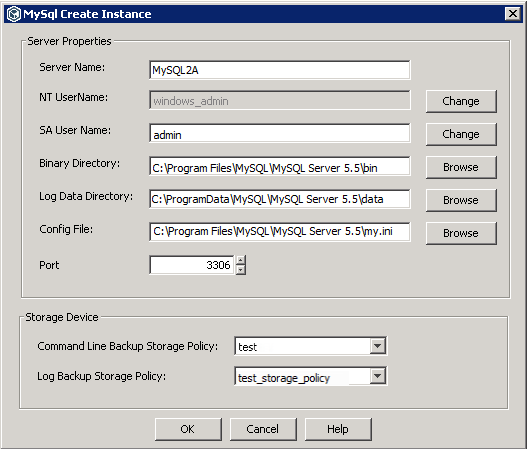Browse for the Config File
This screenshot has height=449, width=527.
[x=461, y=233]
